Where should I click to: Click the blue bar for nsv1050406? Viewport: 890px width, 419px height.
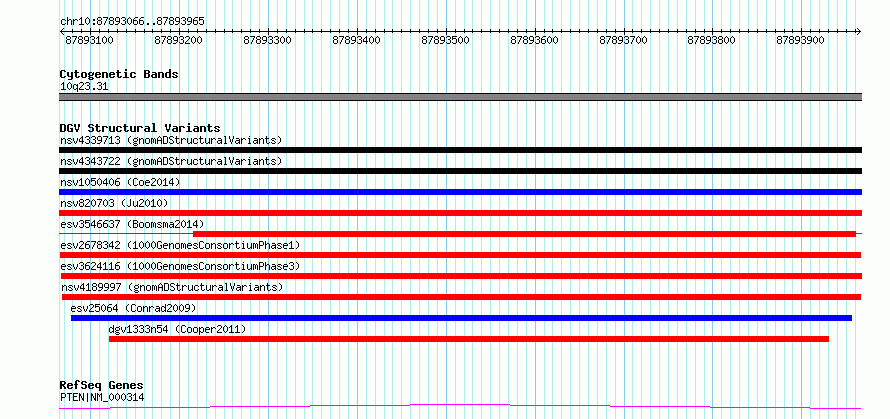[460, 192]
